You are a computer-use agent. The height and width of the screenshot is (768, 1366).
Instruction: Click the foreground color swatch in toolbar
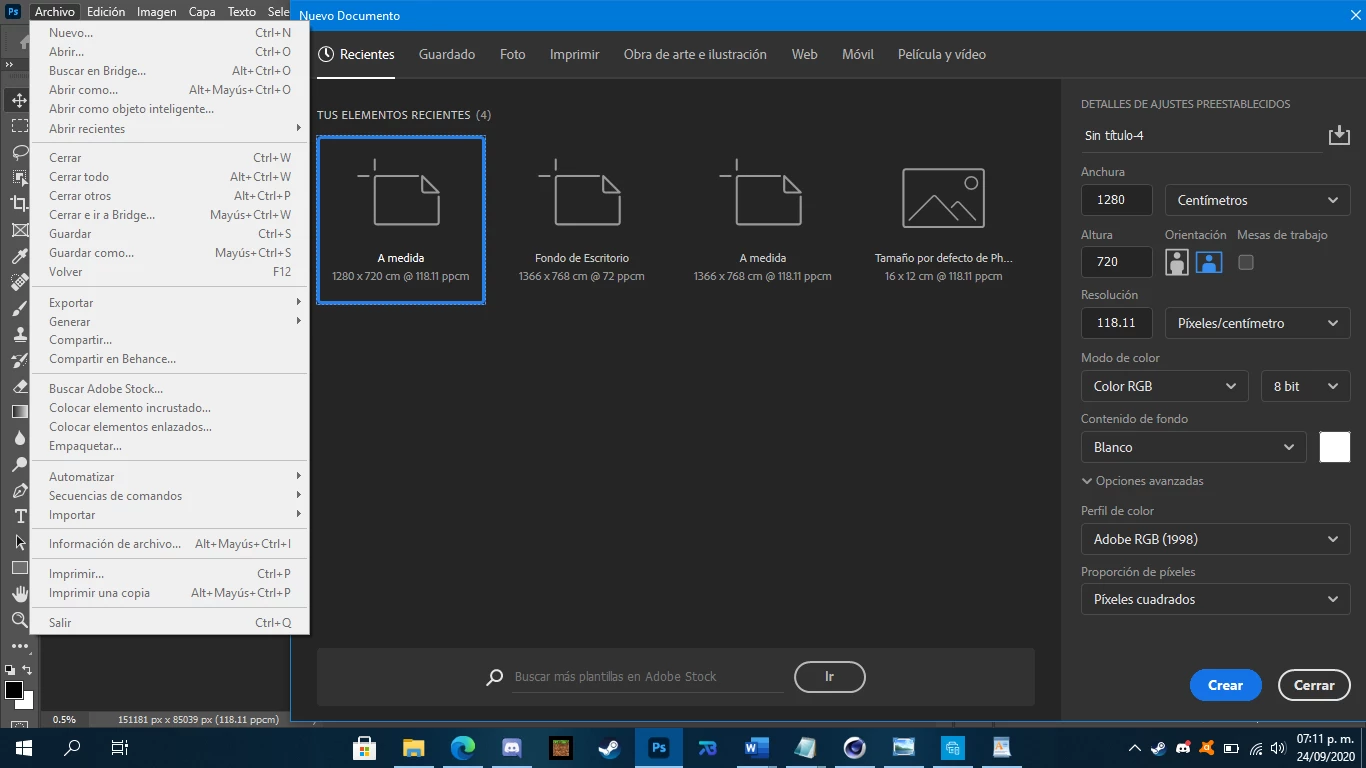click(x=13, y=690)
